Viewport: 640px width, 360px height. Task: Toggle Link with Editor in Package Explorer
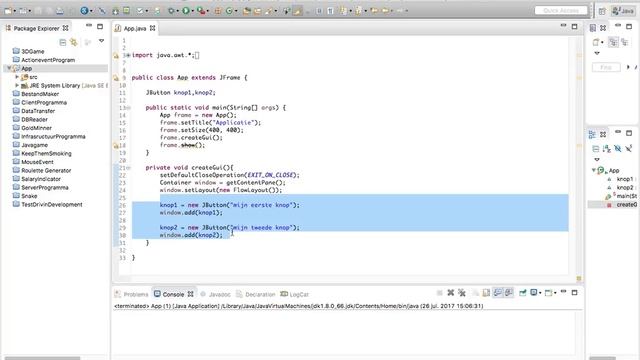pos(74,42)
